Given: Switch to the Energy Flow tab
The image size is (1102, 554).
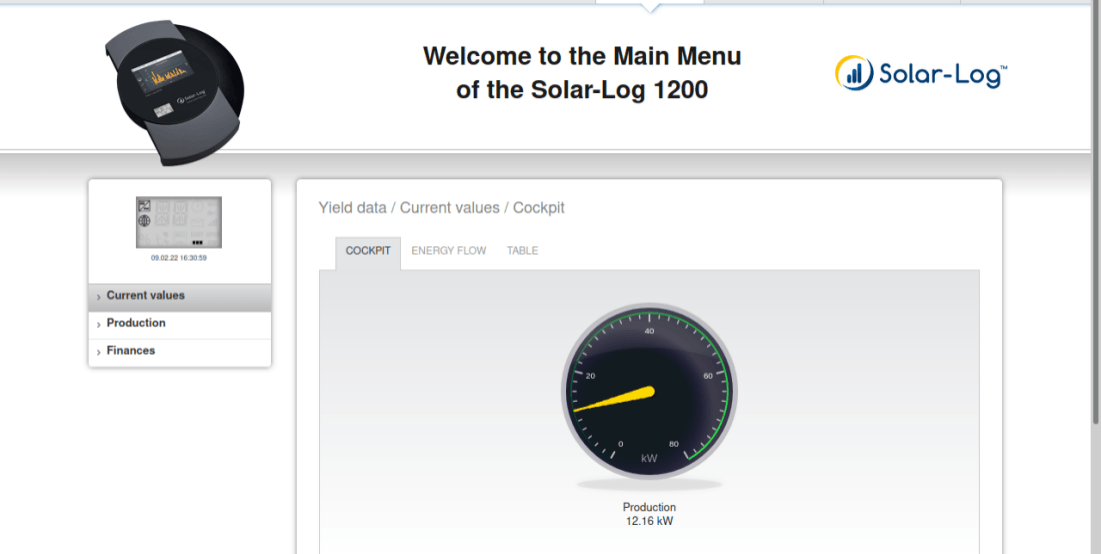Looking at the screenshot, I should [449, 251].
